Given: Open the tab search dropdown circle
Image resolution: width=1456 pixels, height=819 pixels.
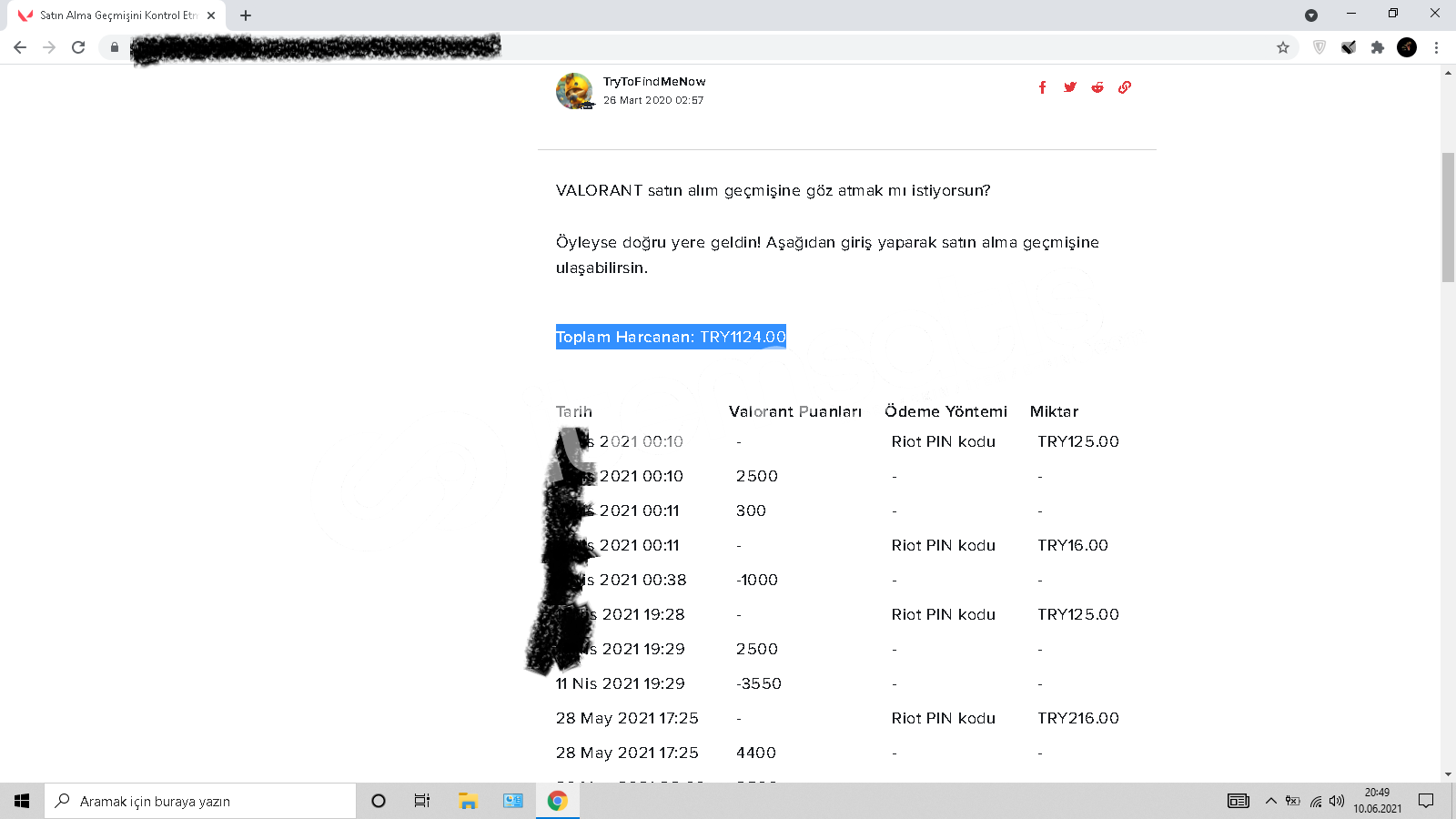Looking at the screenshot, I should tap(1311, 15).
